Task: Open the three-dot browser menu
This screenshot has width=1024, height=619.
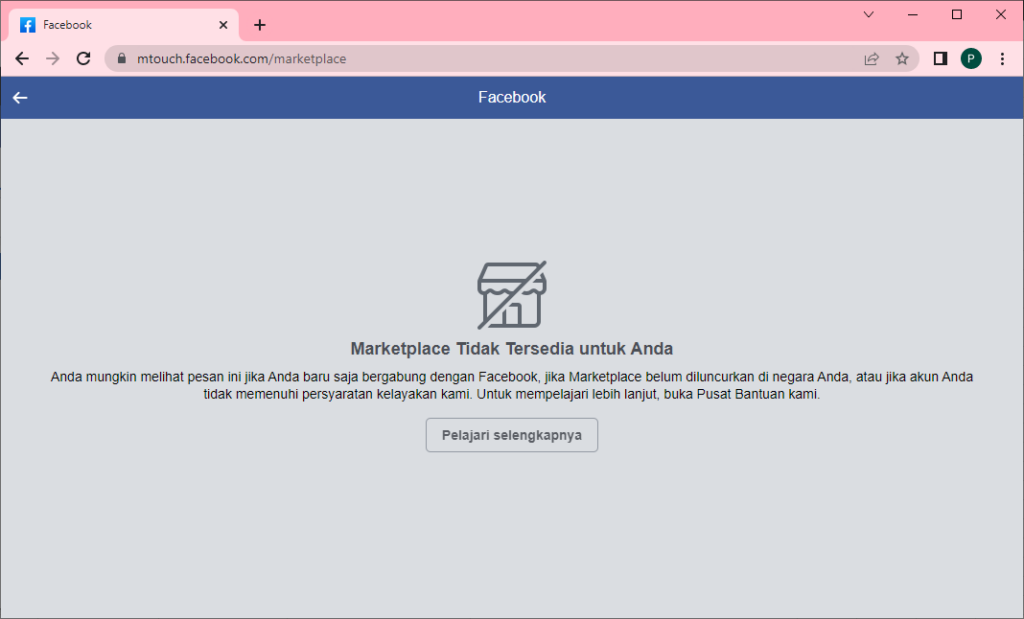Action: [1003, 58]
